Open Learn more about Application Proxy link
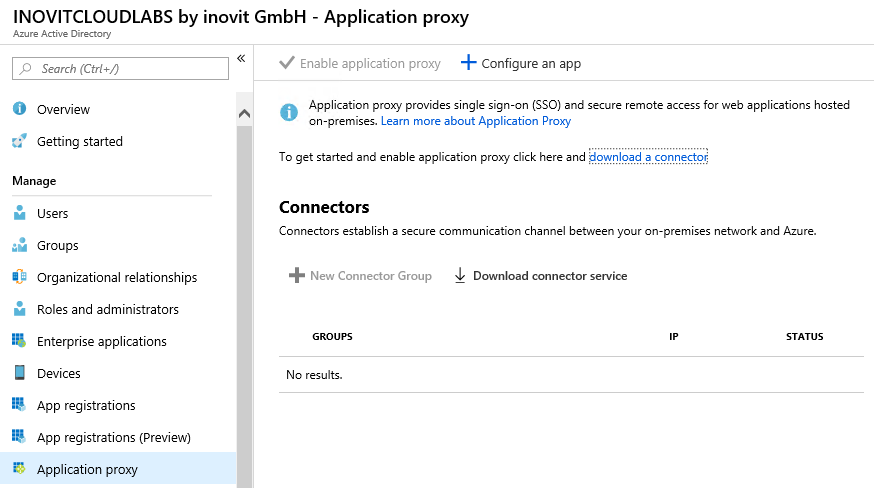The image size is (874, 488). tap(475, 121)
